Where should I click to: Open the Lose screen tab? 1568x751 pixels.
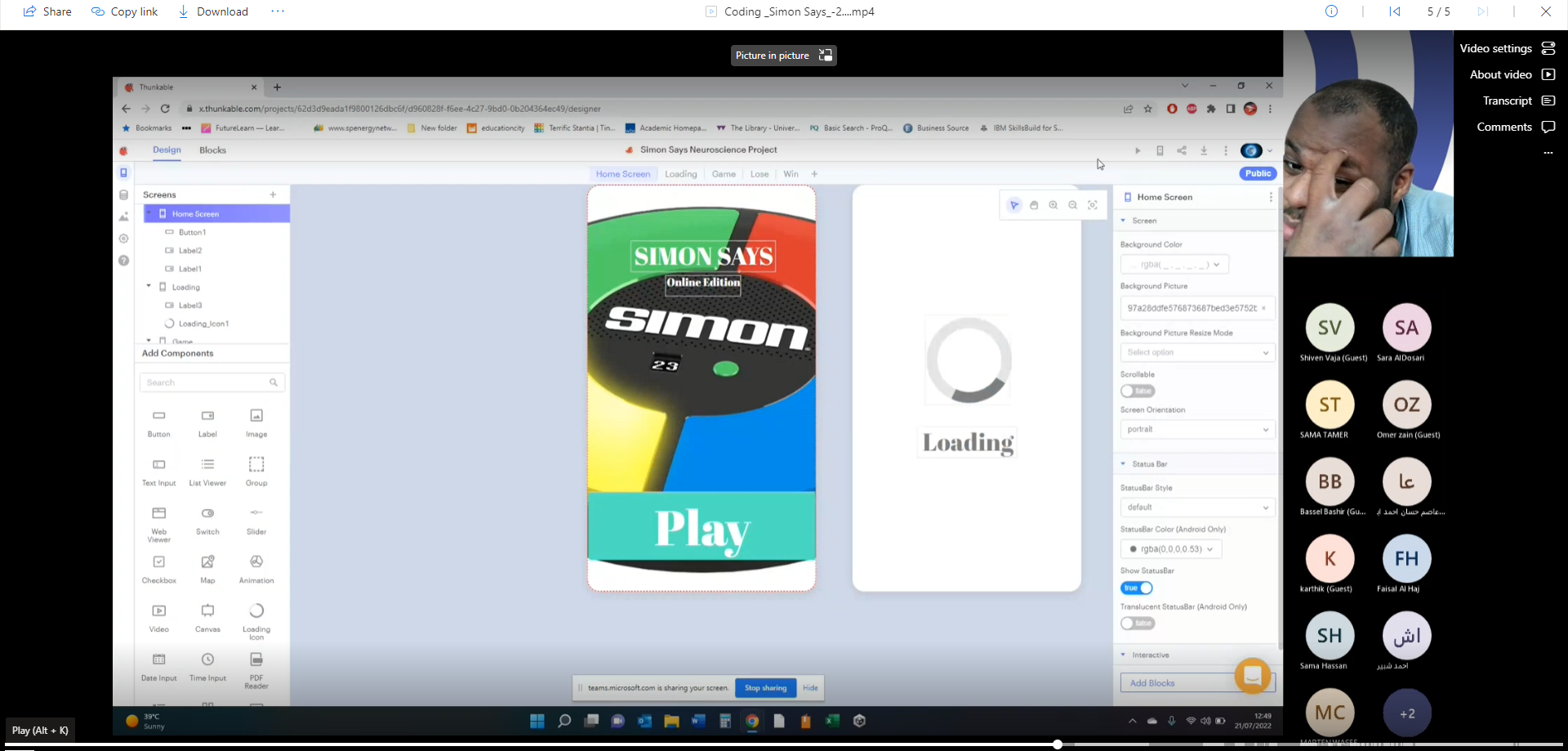[759, 174]
